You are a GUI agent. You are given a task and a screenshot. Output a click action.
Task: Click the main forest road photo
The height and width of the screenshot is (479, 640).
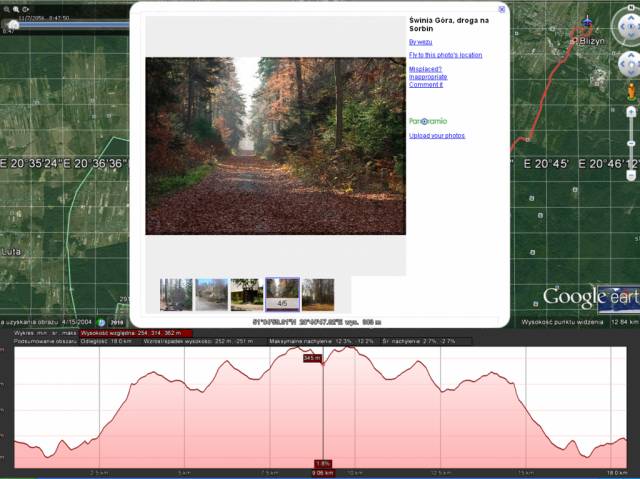click(275, 146)
